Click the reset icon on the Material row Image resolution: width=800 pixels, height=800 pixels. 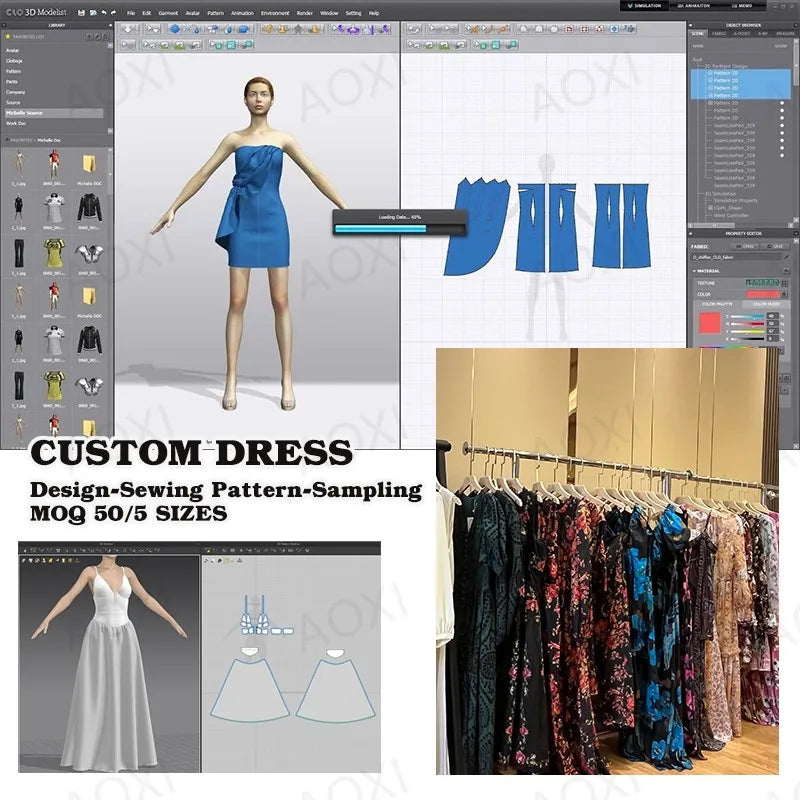pyautogui.click(x=786, y=271)
